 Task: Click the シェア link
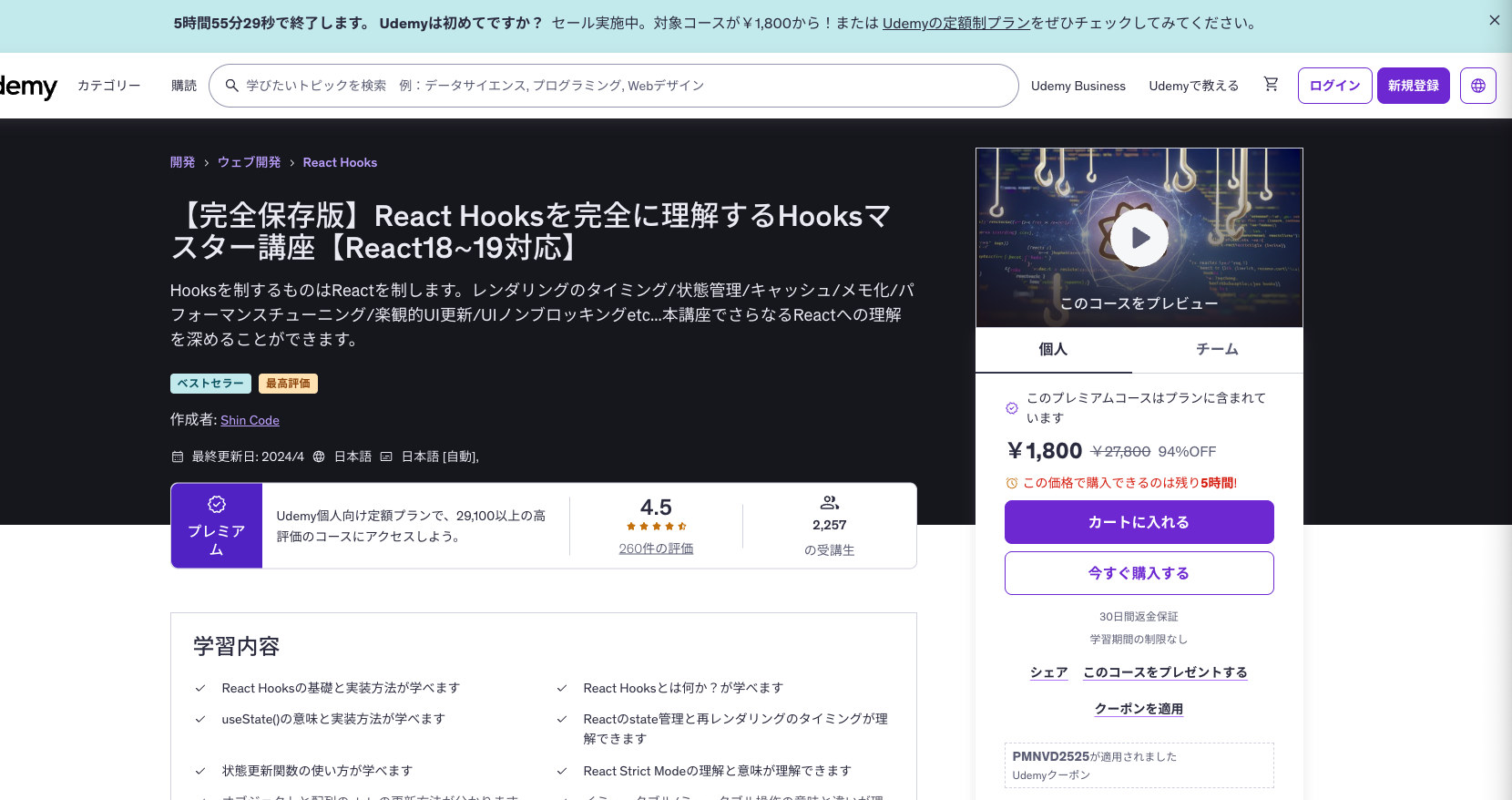(1048, 672)
